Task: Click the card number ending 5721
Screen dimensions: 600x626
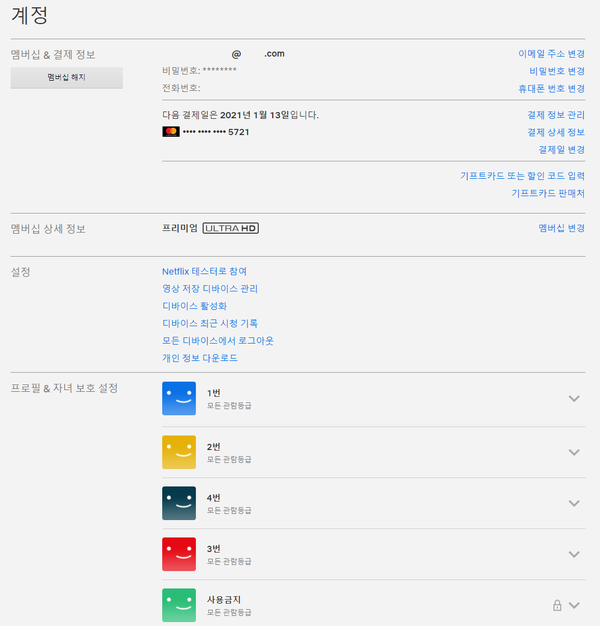Action: pos(216,132)
